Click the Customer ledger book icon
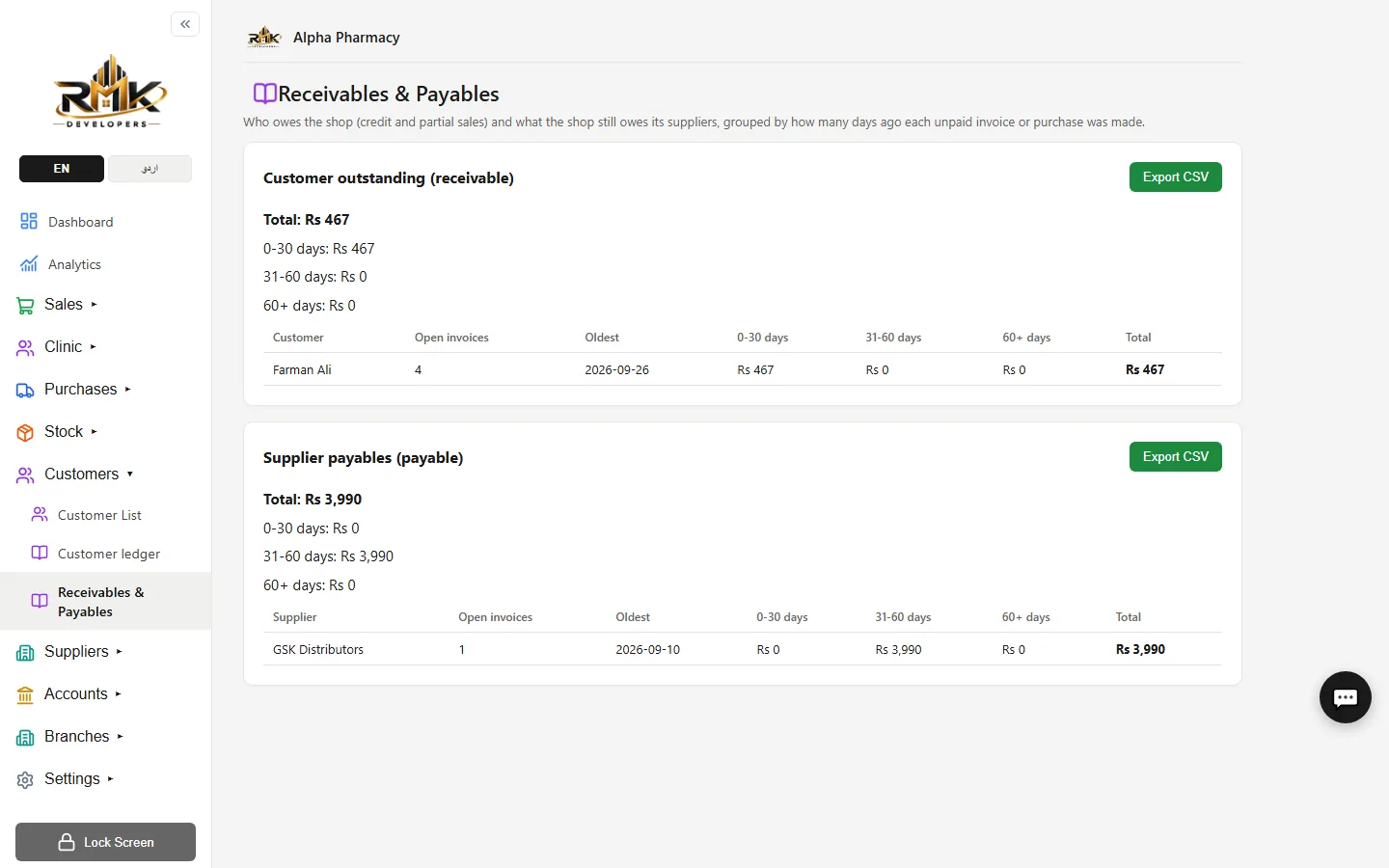The image size is (1389, 868). click(40, 554)
